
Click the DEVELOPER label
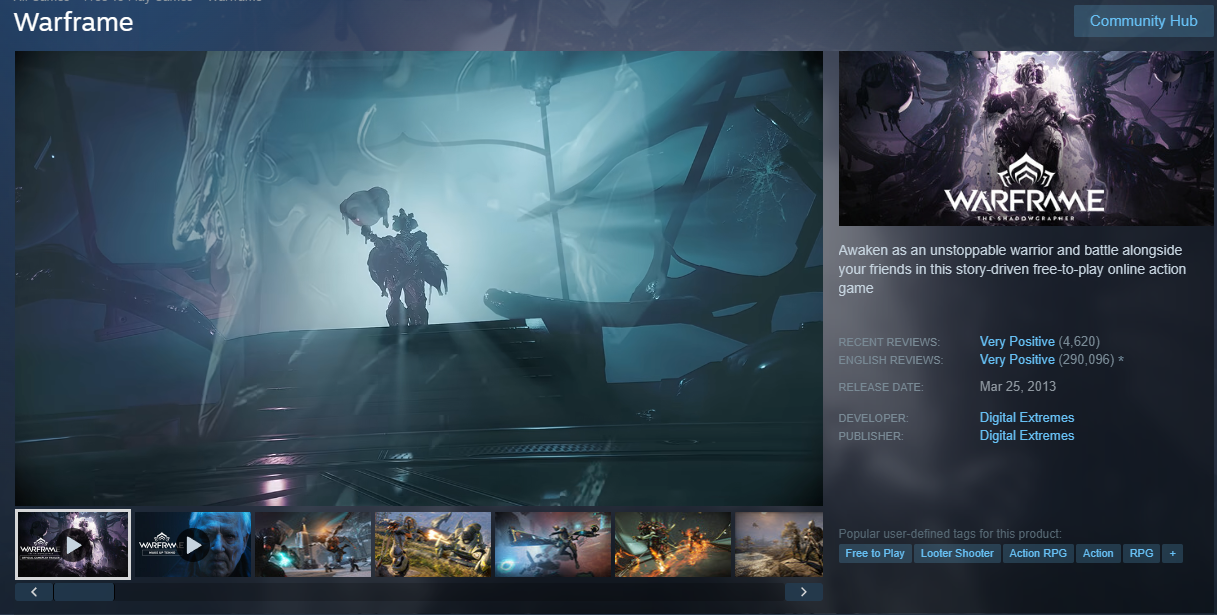874,418
